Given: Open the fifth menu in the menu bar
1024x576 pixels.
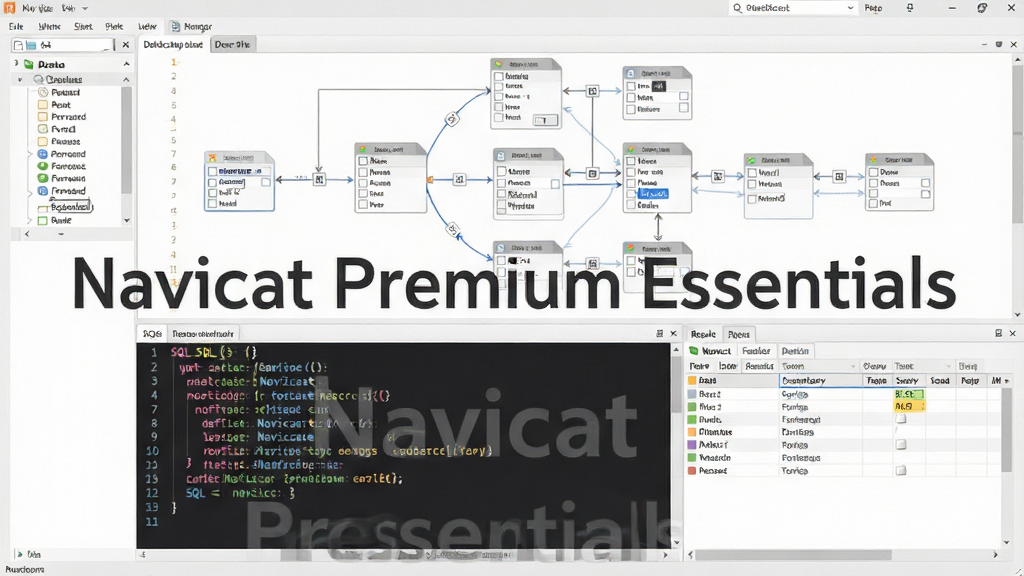Looking at the screenshot, I should point(147,27).
